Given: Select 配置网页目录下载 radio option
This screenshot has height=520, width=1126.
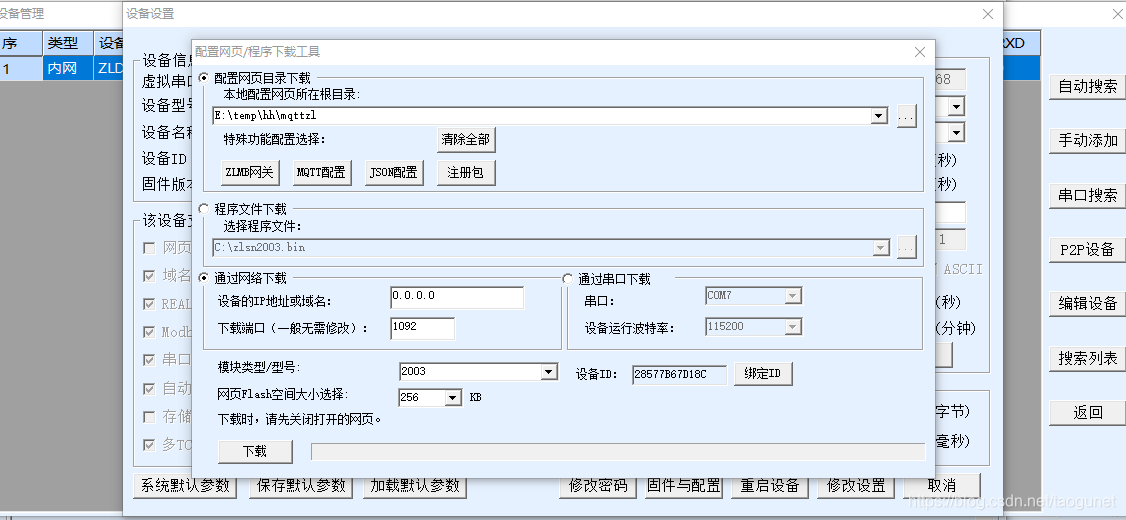Looking at the screenshot, I should pos(204,78).
